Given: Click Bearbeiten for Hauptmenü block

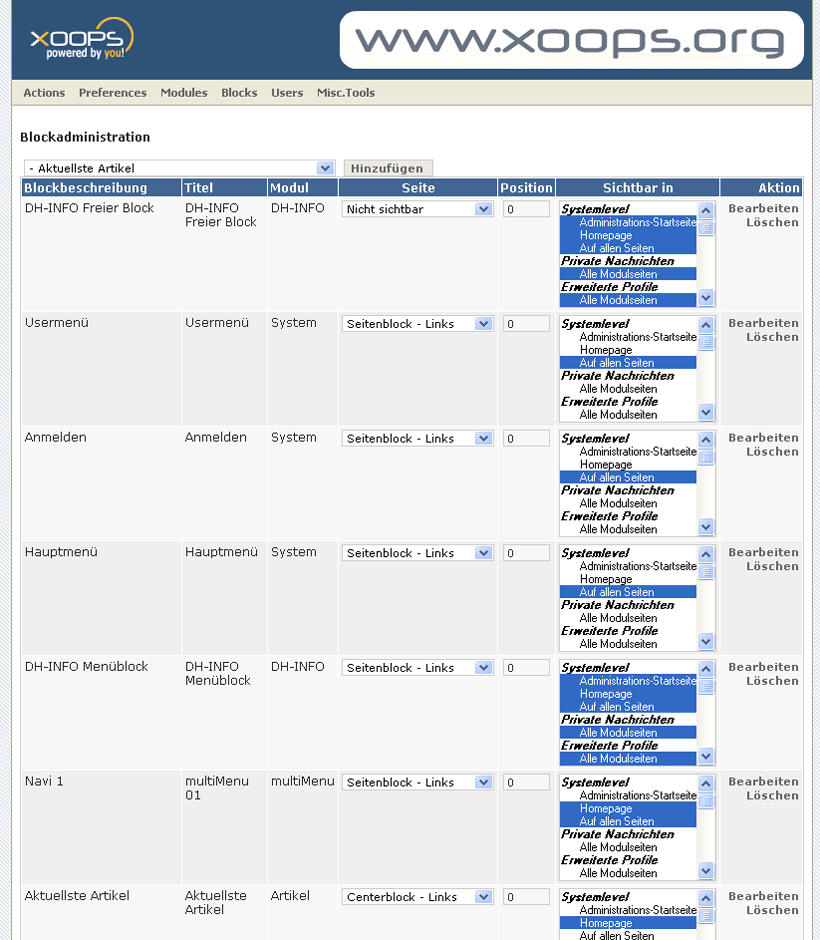Looking at the screenshot, I should click(764, 552).
